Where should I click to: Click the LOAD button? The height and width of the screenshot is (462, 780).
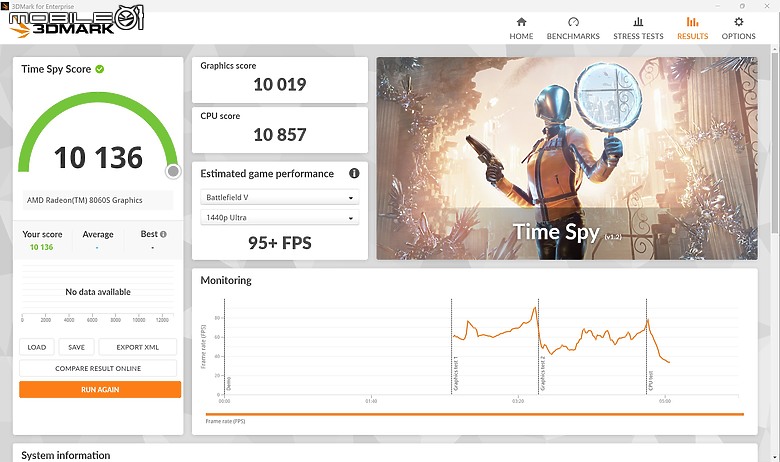(37, 347)
